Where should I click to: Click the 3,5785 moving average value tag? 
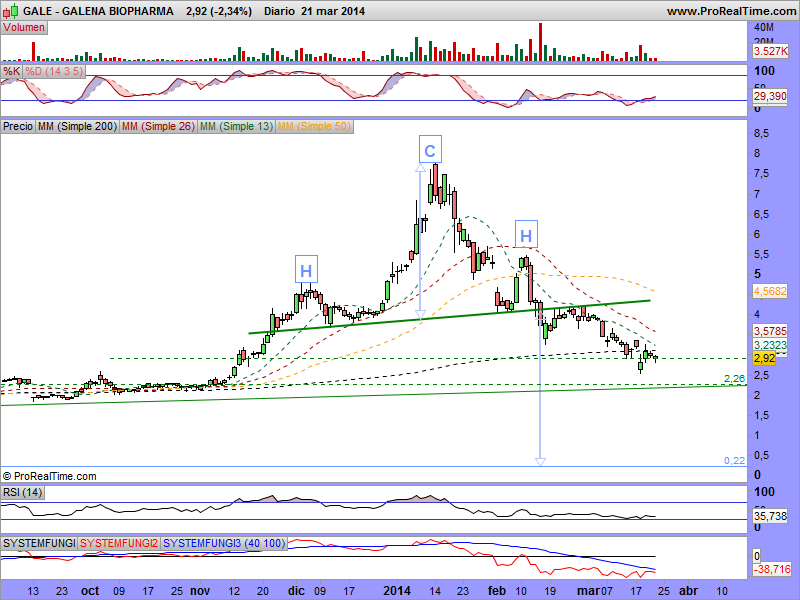coord(770,331)
